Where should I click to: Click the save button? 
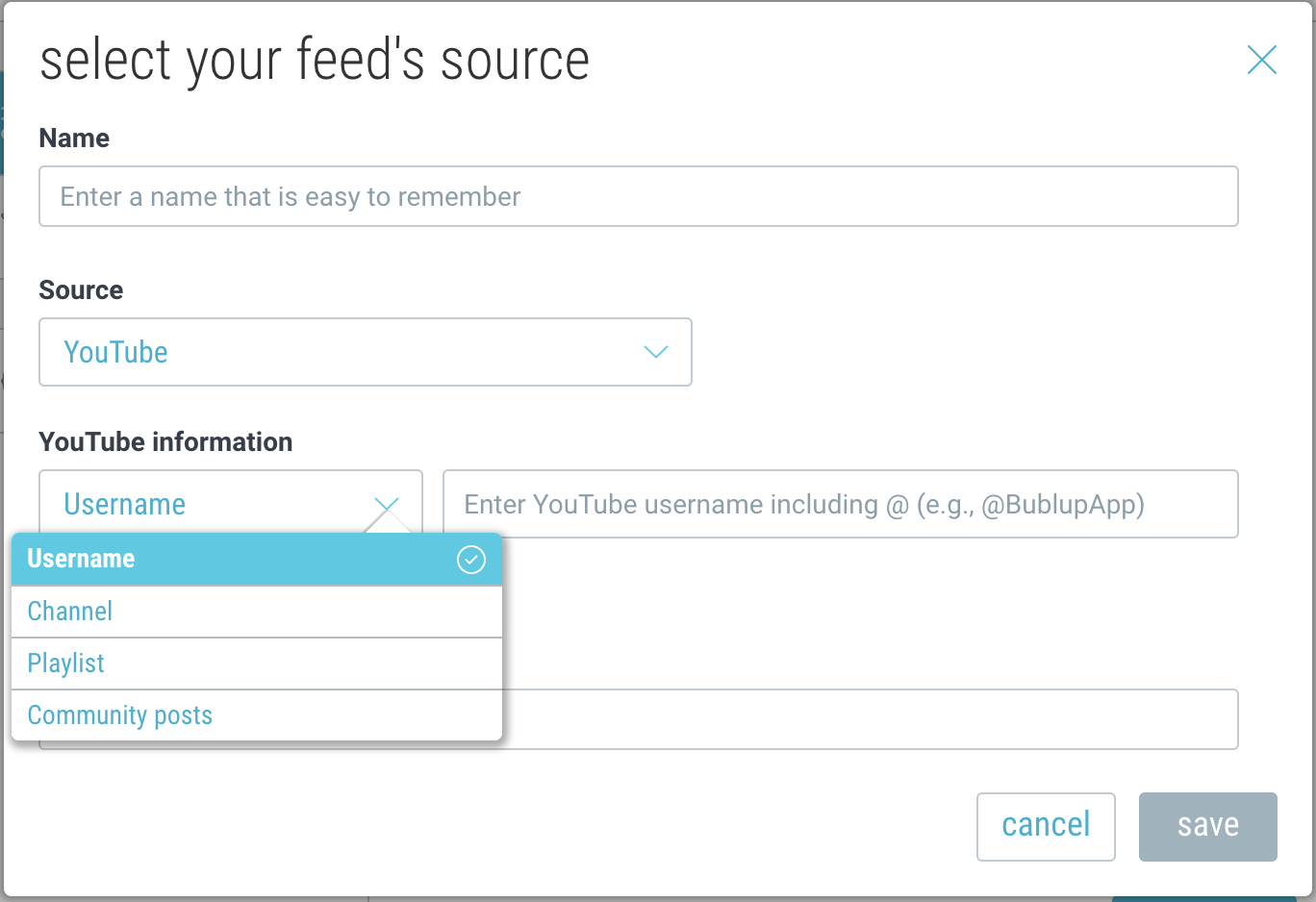point(1207,826)
